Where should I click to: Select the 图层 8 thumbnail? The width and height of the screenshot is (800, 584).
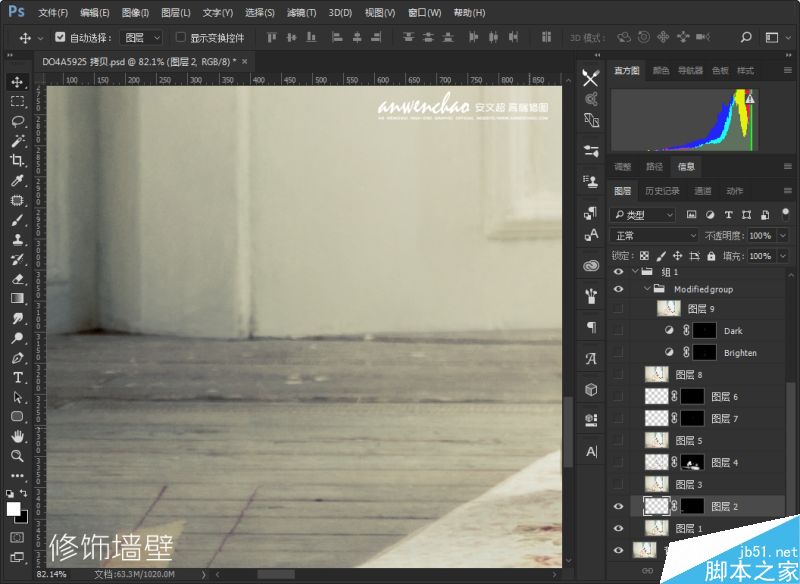point(656,374)
